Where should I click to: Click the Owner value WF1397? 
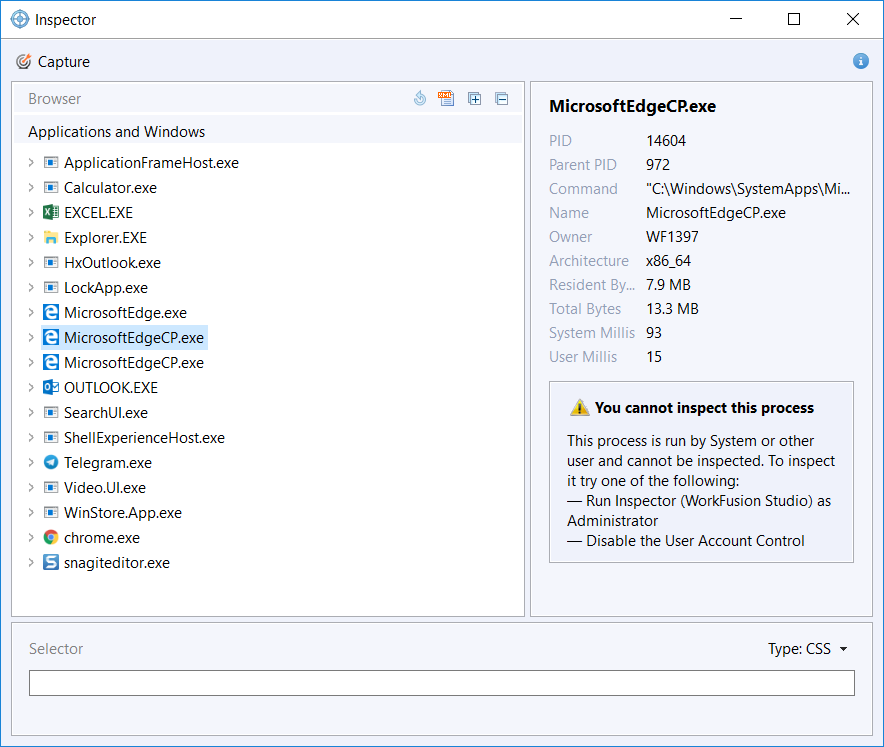672,236
